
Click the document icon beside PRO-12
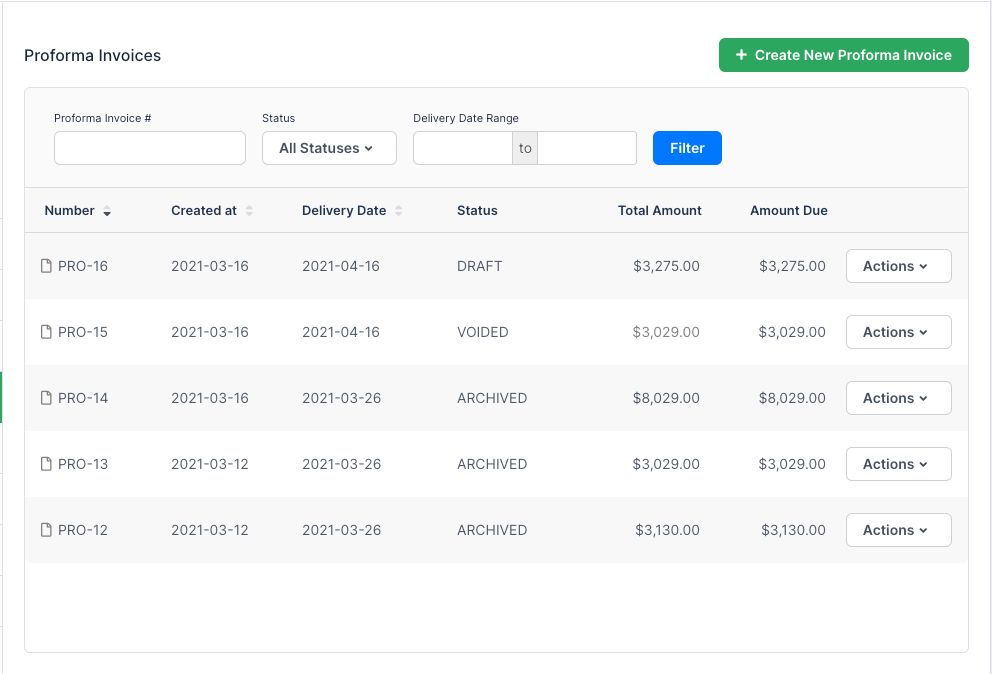click(x=45, y=530)
